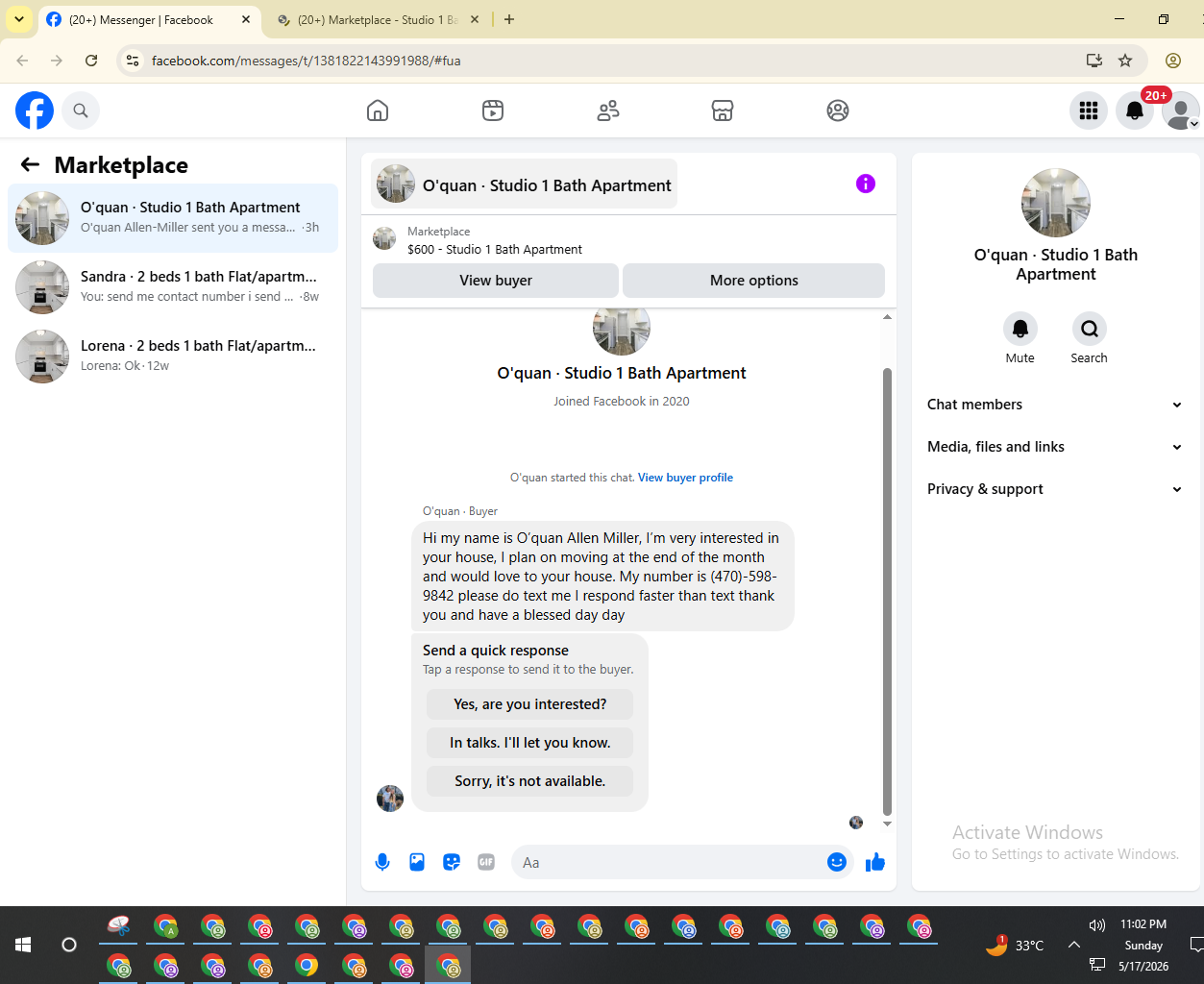This screenshot has height=984, width=1204.
Task: Close the Marketplace browser tab
Action: [x=475, y=19]
